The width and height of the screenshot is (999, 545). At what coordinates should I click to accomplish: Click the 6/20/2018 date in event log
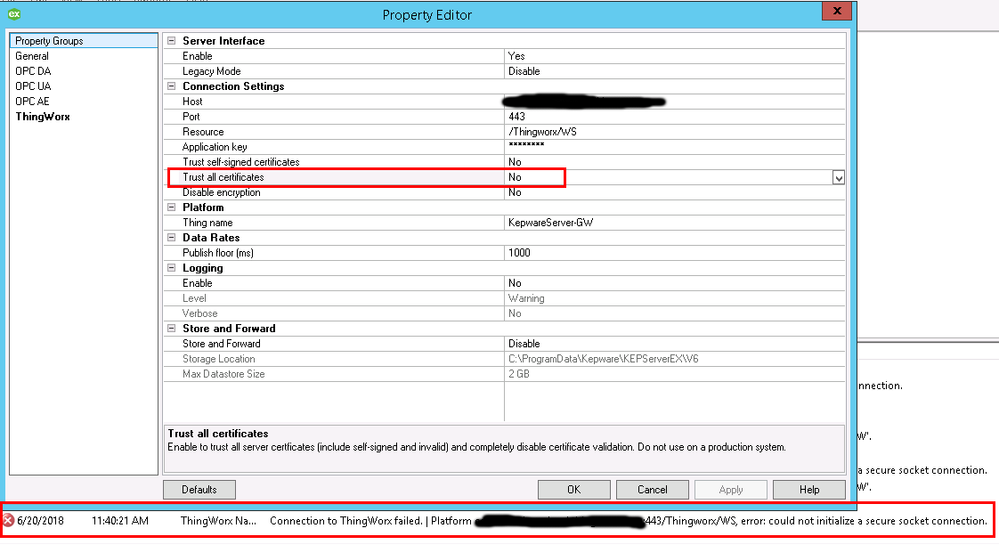pos(40,521)
